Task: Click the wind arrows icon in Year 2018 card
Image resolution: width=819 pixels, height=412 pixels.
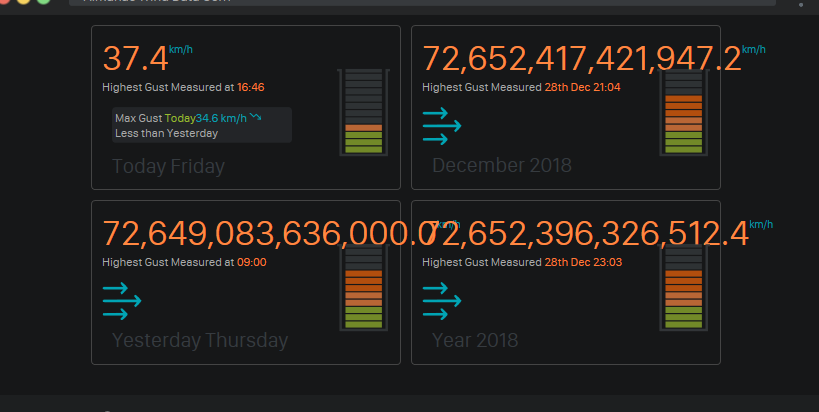Action: click(x=442, y=301)
